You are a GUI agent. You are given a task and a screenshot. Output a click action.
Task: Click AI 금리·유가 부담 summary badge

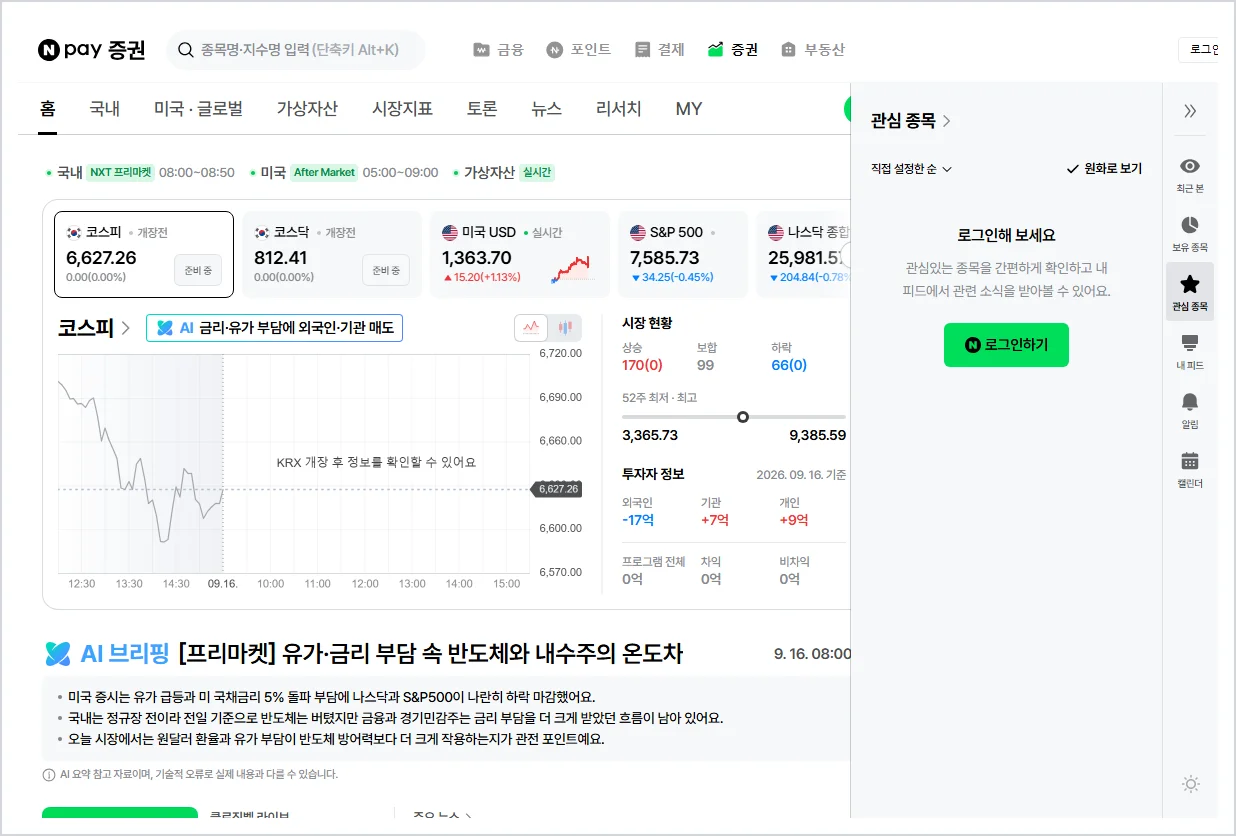coord(274,328)
